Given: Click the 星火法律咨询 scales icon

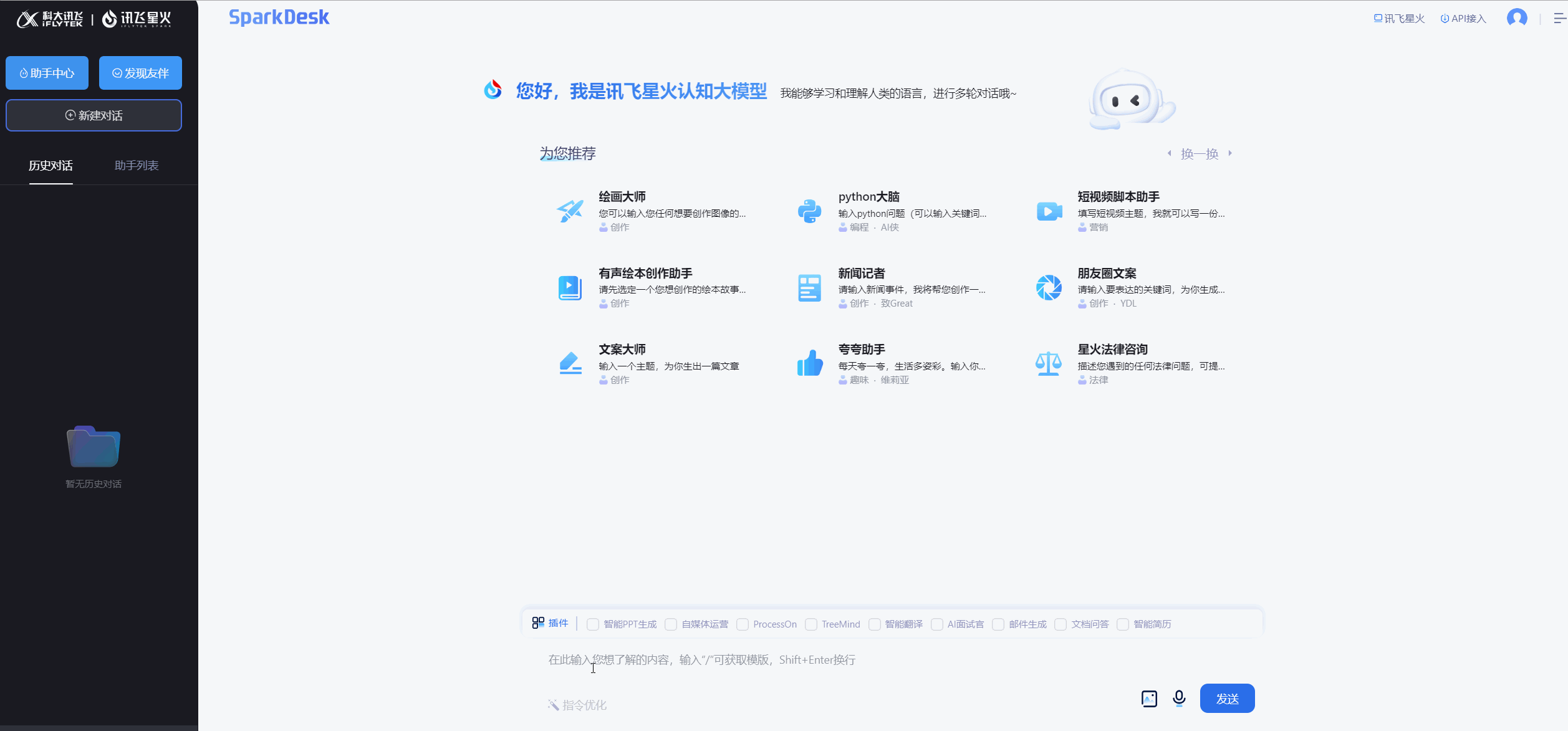Looking at the screenshot, I should coord(1049,363).
